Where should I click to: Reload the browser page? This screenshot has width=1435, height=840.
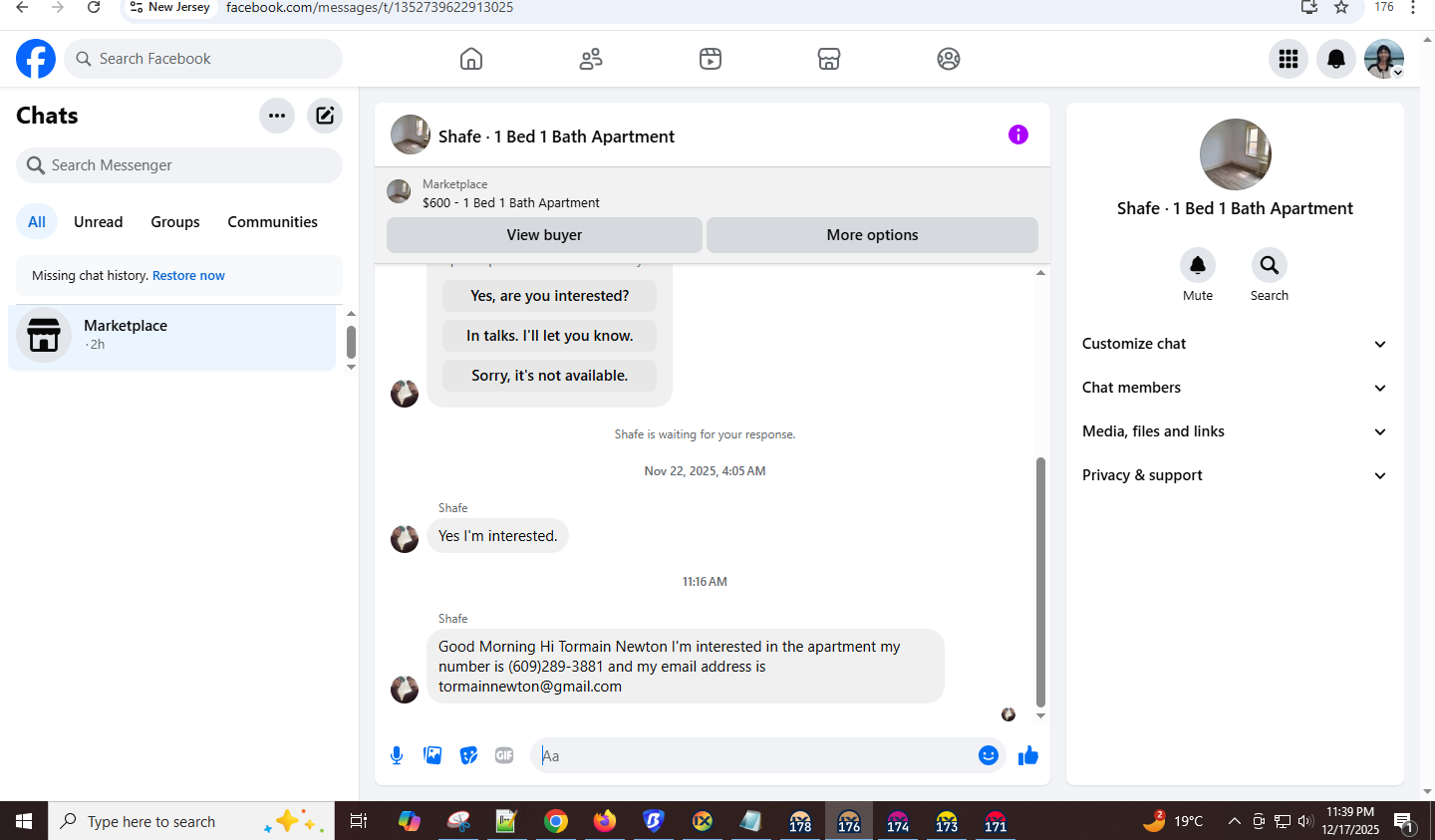[94, 8]
